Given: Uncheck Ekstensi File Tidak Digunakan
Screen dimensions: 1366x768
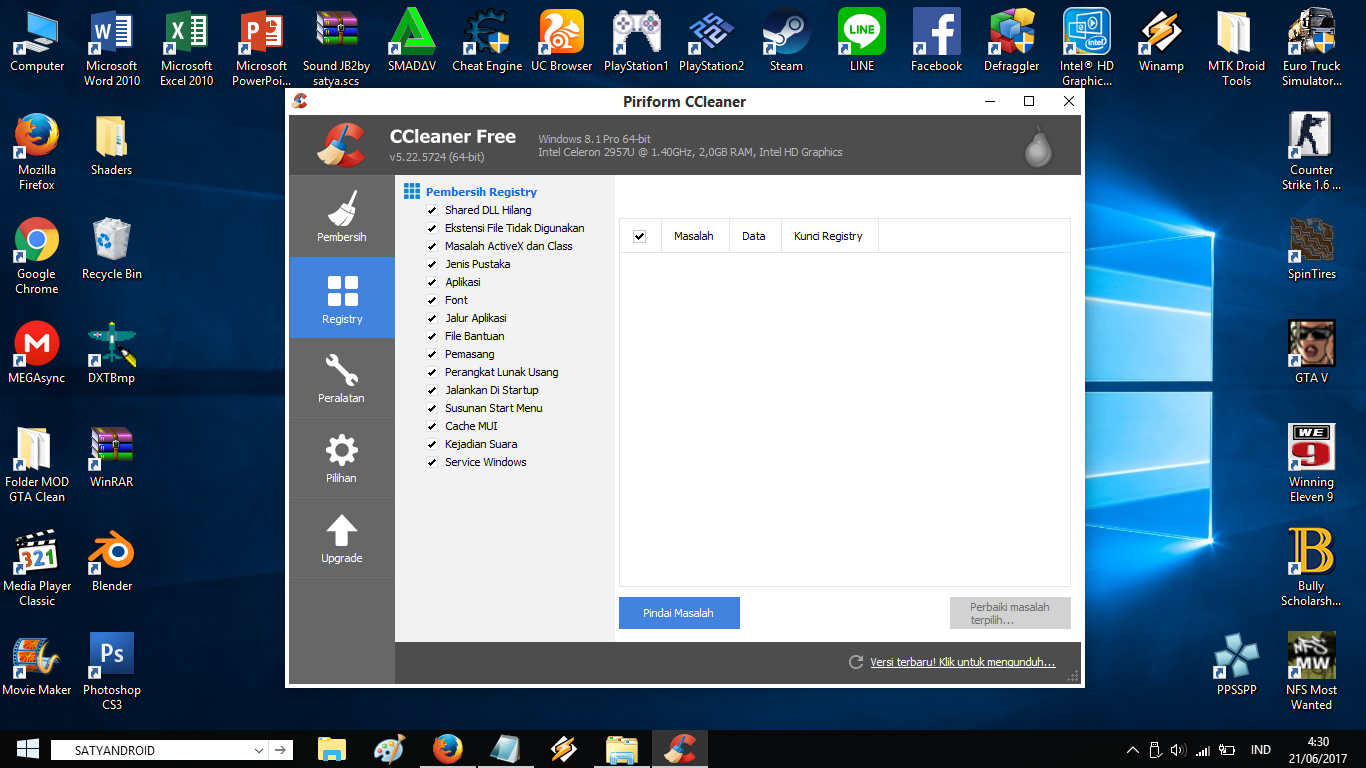Looking at the screenshot, I should [432, 228].
